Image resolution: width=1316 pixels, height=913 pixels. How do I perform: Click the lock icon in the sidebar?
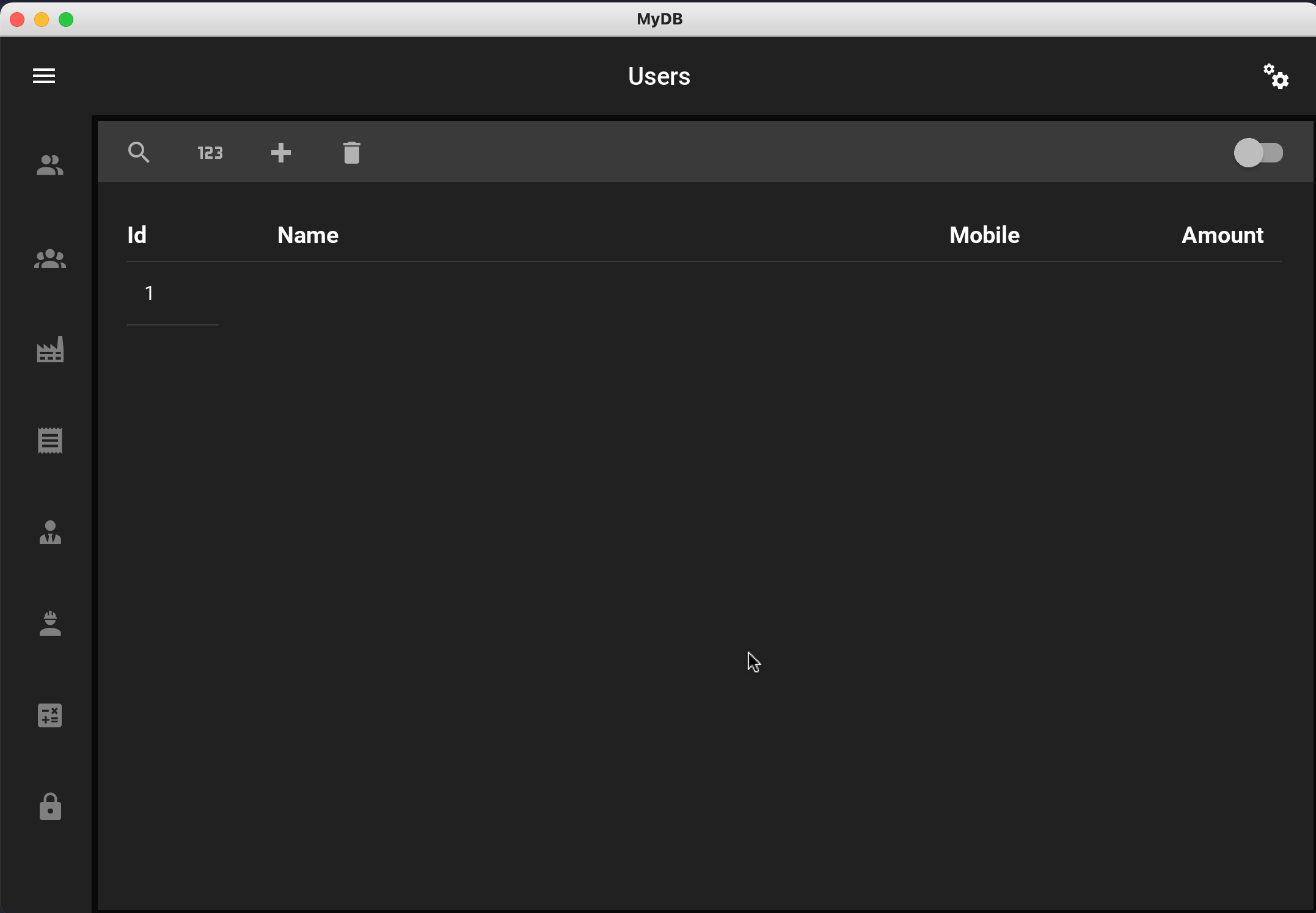click(50, 807)
